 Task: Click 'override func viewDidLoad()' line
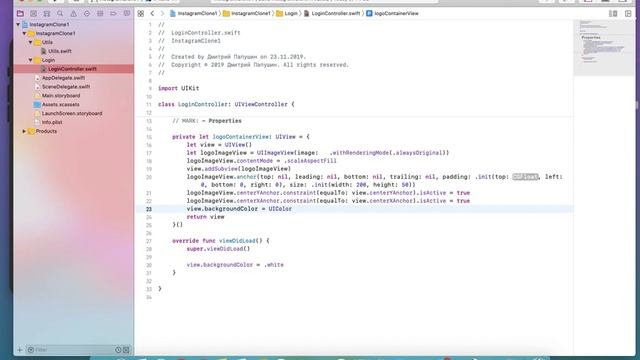(x=220, y=241)
